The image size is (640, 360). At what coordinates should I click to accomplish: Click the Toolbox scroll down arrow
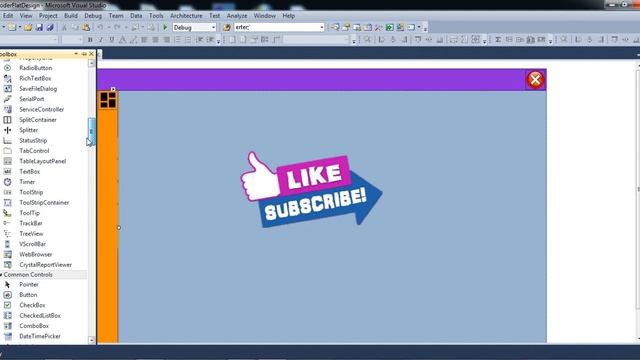click(92, 340)
